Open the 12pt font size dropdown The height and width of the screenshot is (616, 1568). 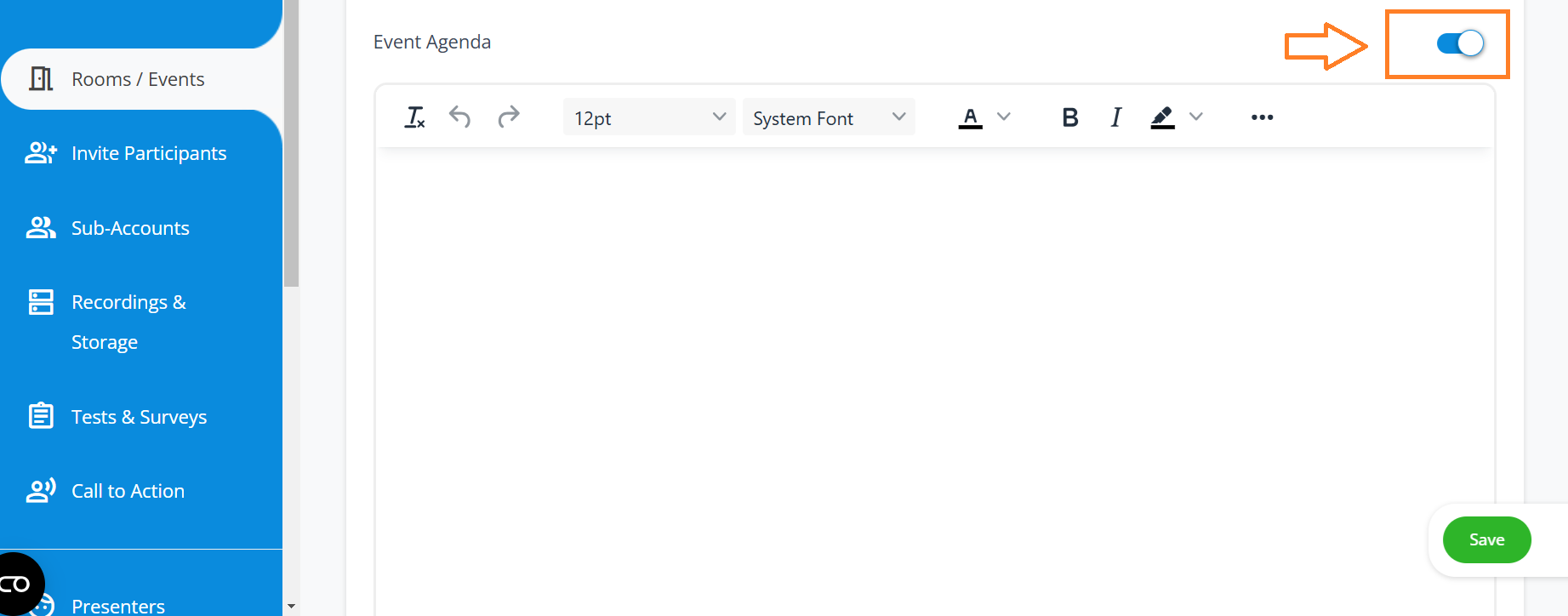648,117
